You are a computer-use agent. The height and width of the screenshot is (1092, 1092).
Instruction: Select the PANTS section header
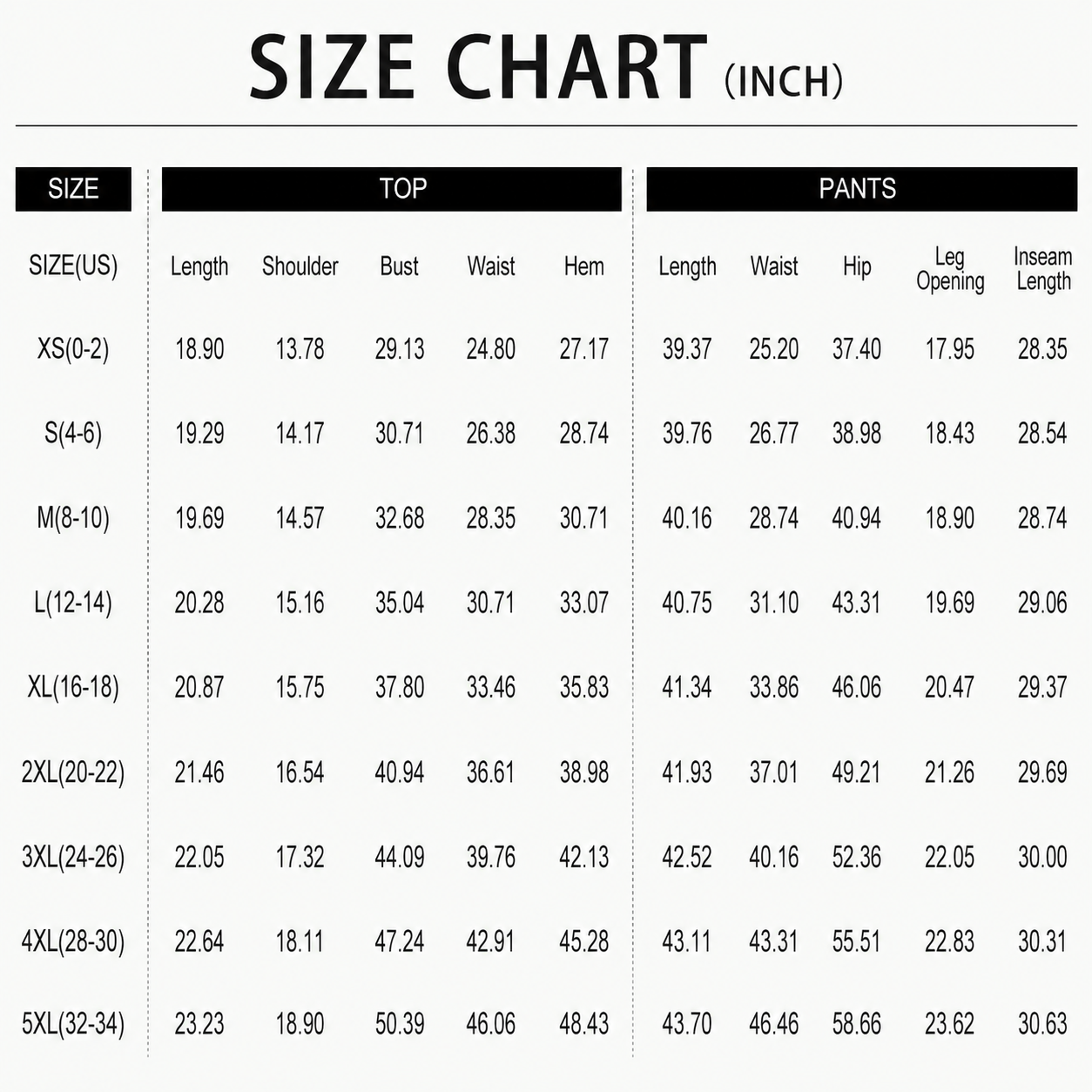pos(861,189)
